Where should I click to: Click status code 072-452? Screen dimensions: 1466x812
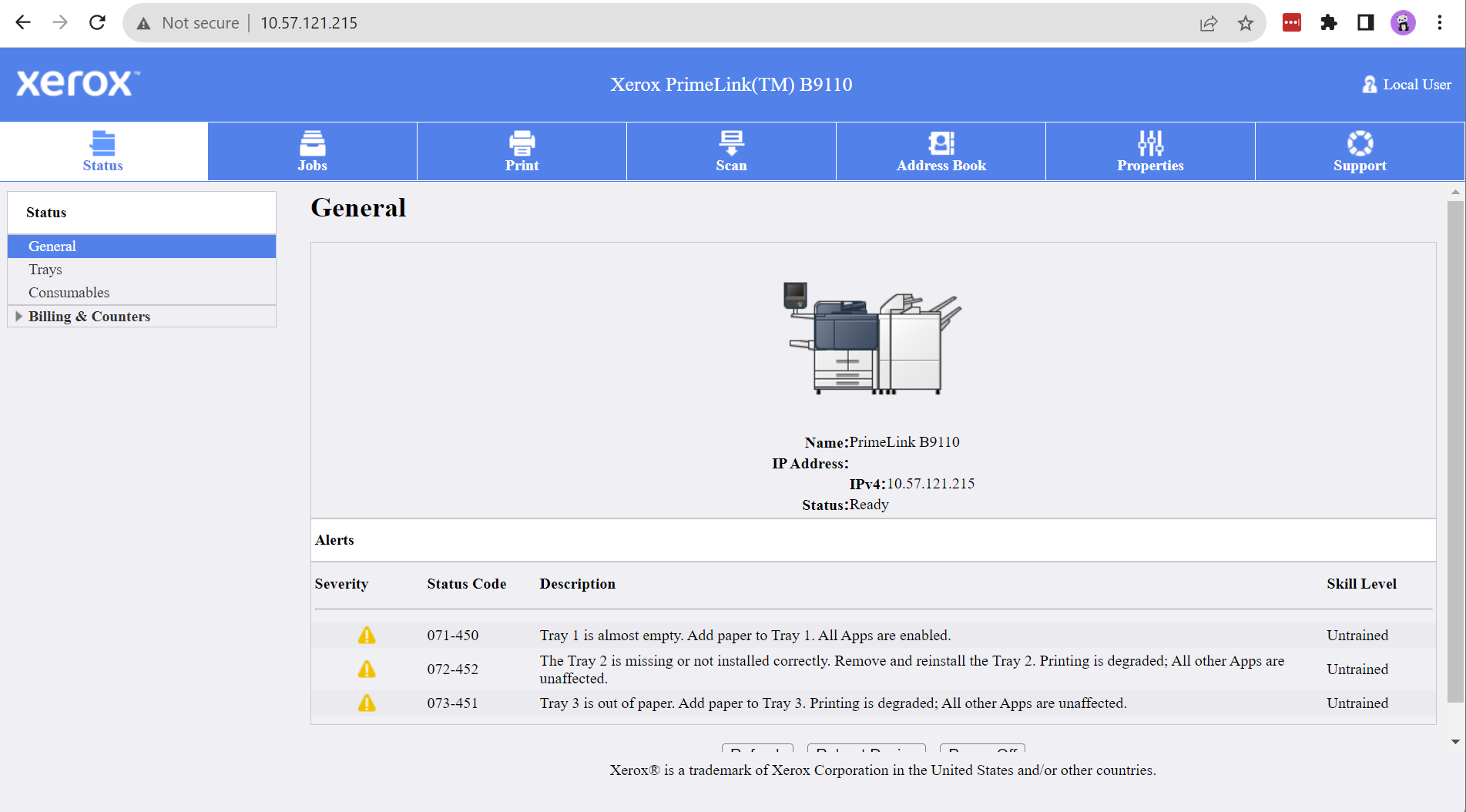[x=453, y=669]
